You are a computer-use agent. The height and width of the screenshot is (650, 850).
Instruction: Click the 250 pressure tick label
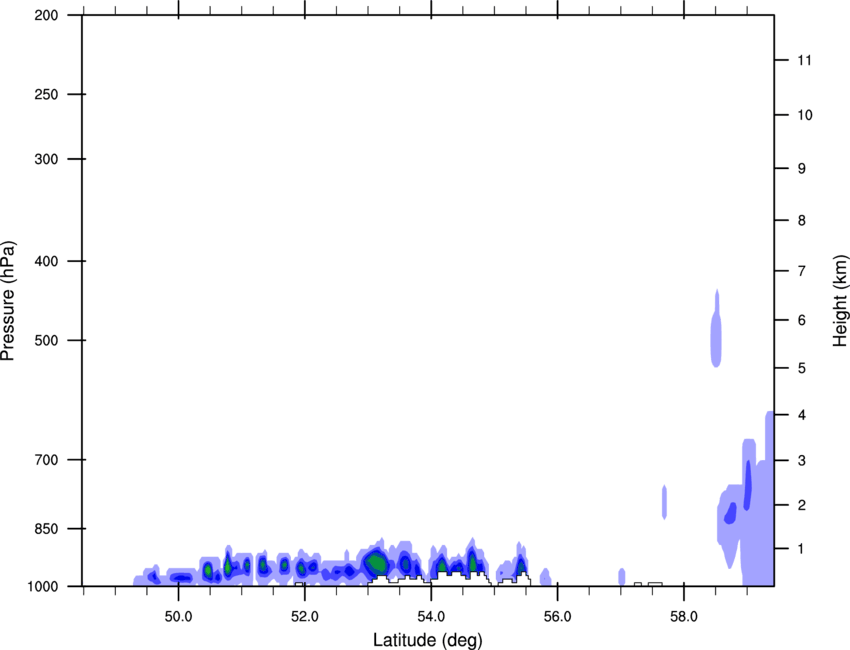pos(46,94)
